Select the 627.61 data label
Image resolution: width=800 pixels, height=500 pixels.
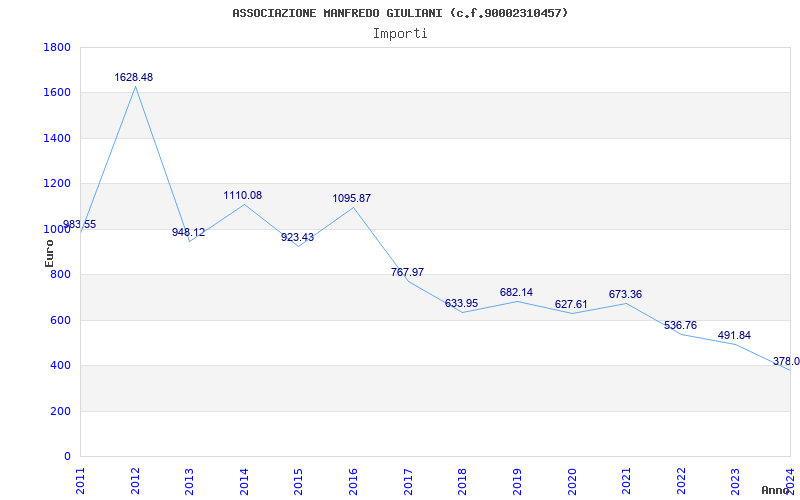point(571,305)
